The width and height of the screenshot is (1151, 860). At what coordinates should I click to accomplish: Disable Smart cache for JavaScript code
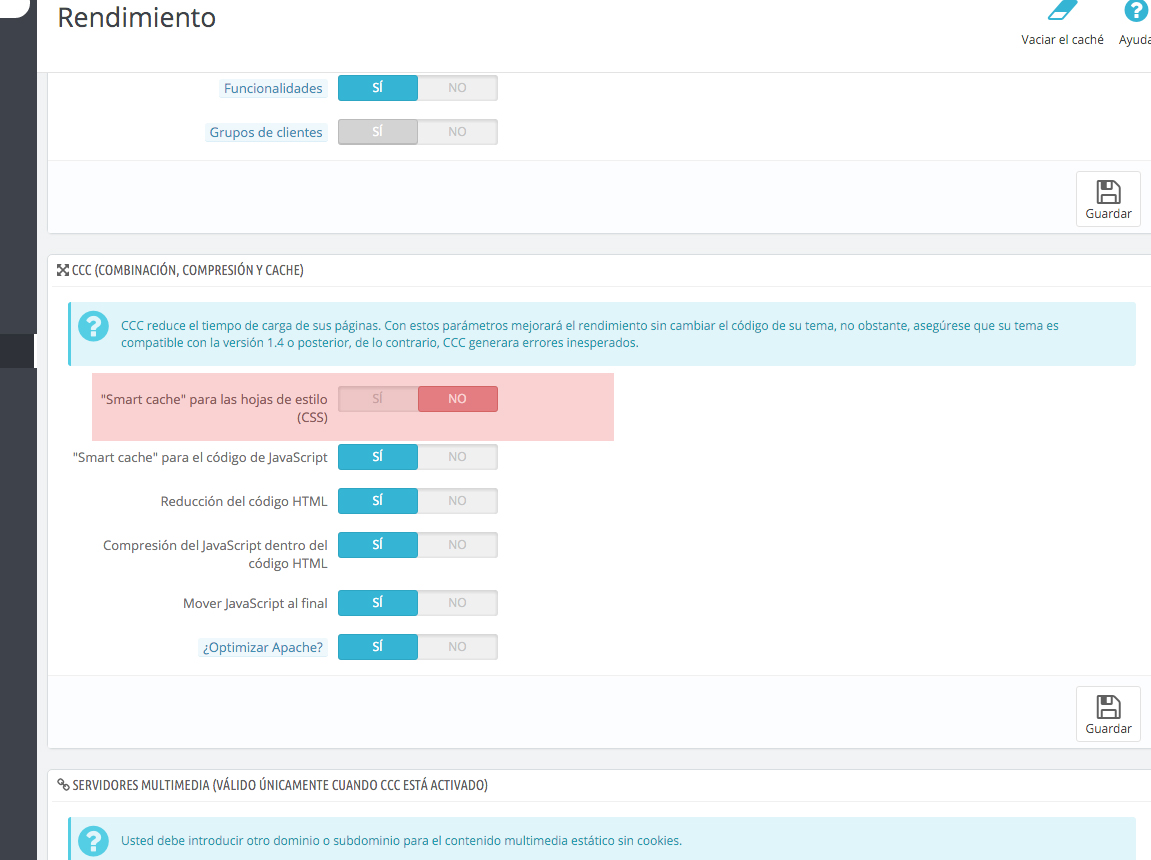tap(457, 457)
